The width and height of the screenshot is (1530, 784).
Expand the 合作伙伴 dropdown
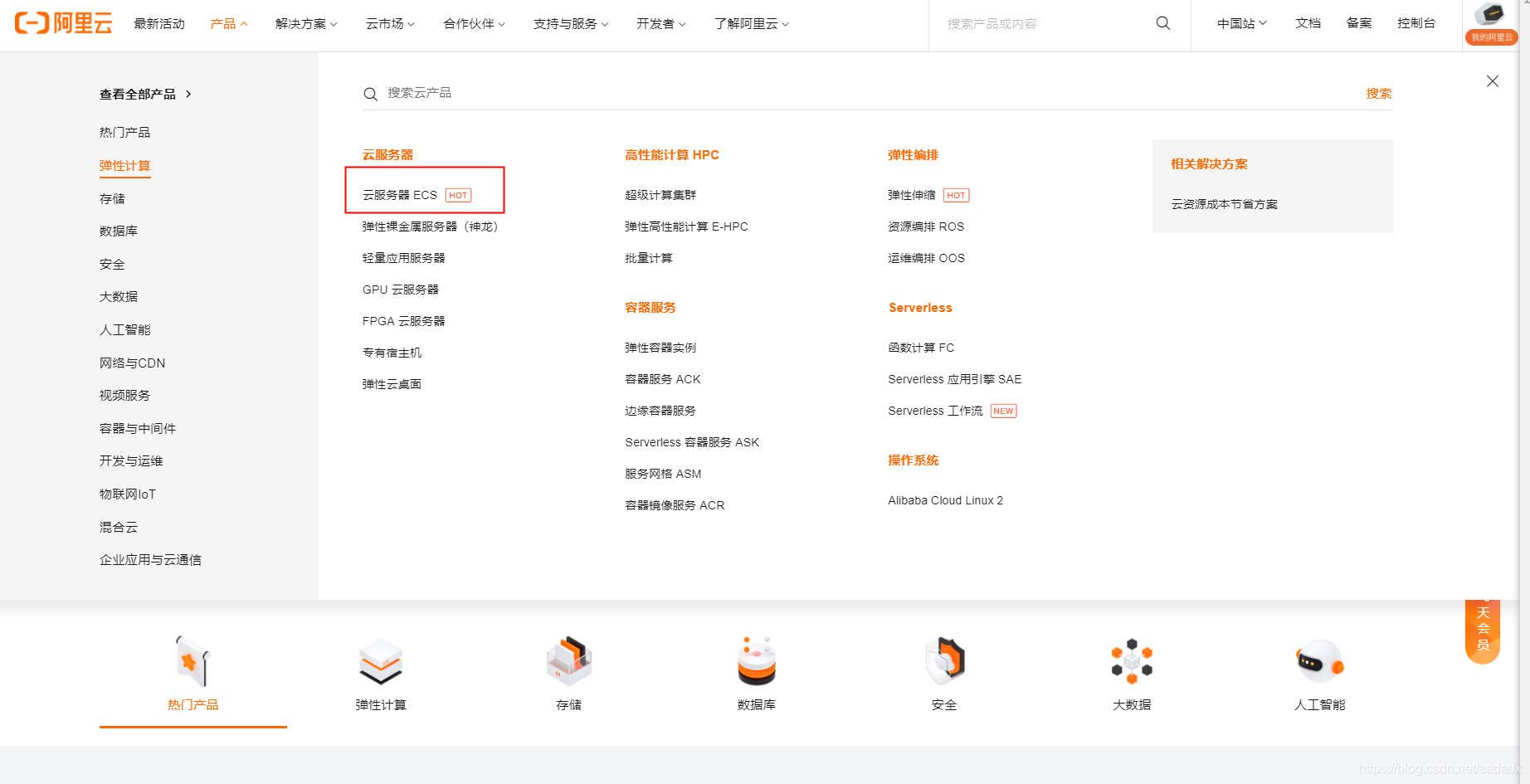[x=474, y=23]
